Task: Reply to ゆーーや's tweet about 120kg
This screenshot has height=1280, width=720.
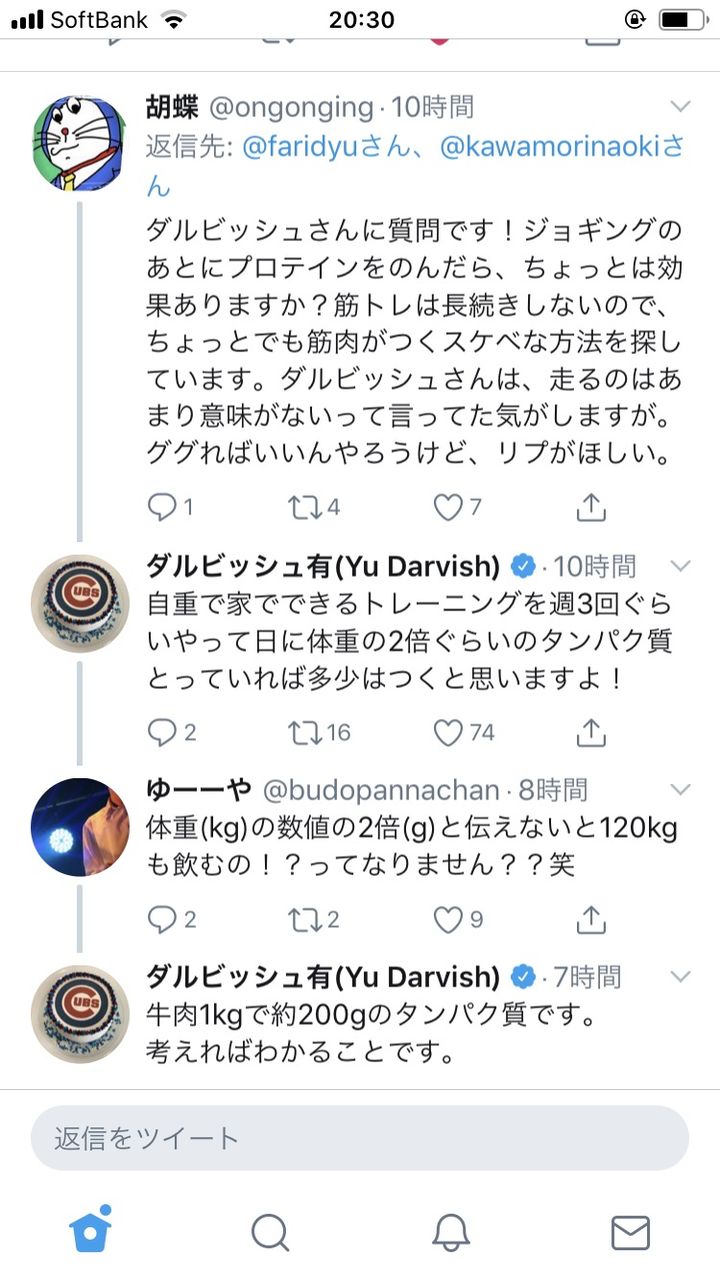Action: 162,918
